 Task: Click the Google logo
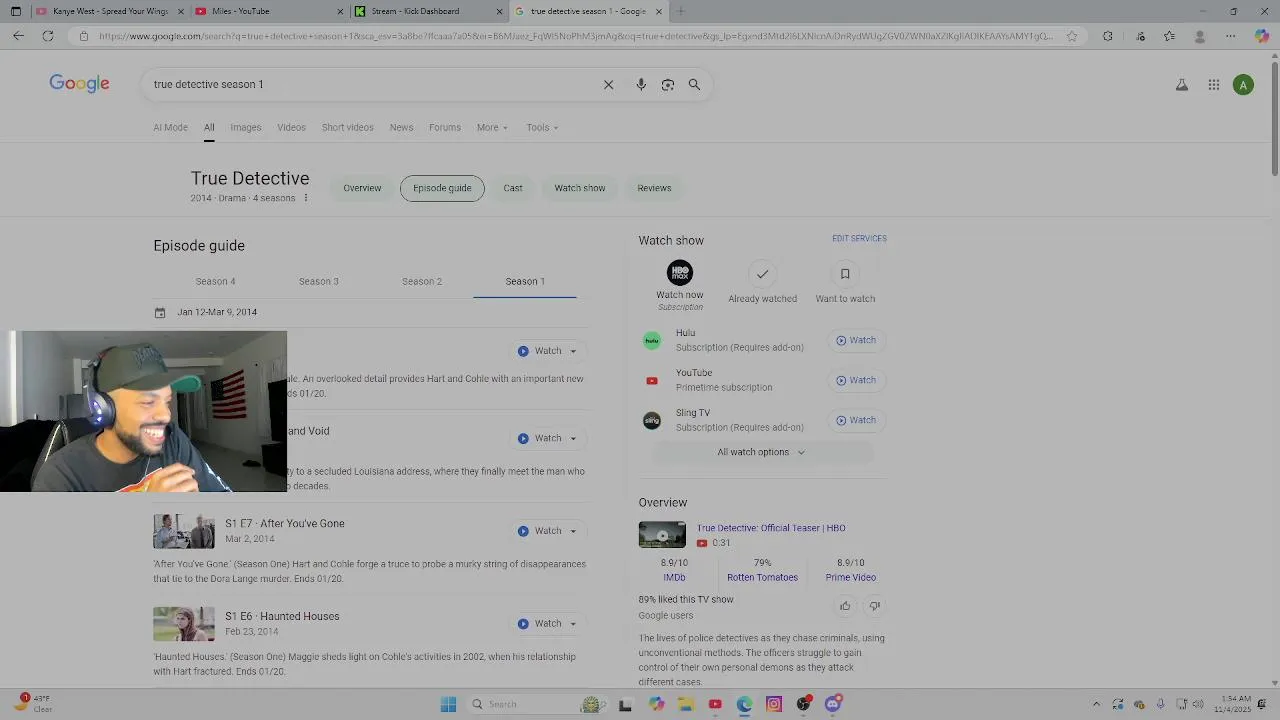tap(79, 84)
